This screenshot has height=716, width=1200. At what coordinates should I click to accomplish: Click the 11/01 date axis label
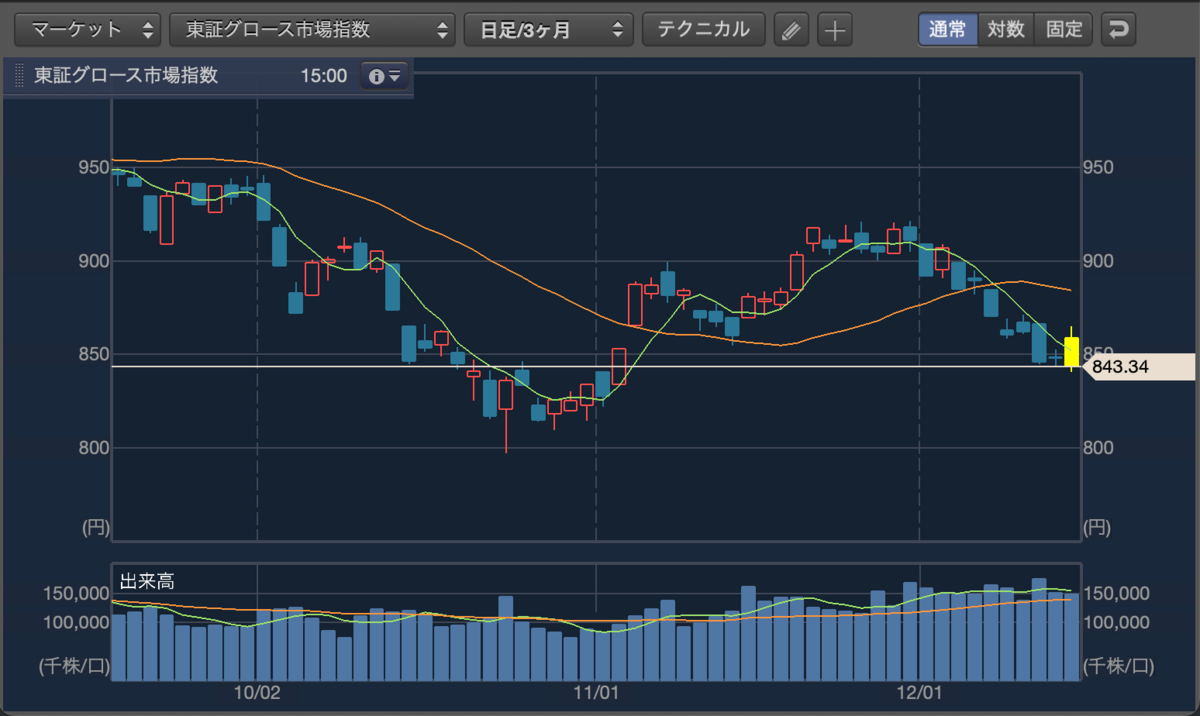(x=595, y=692)
